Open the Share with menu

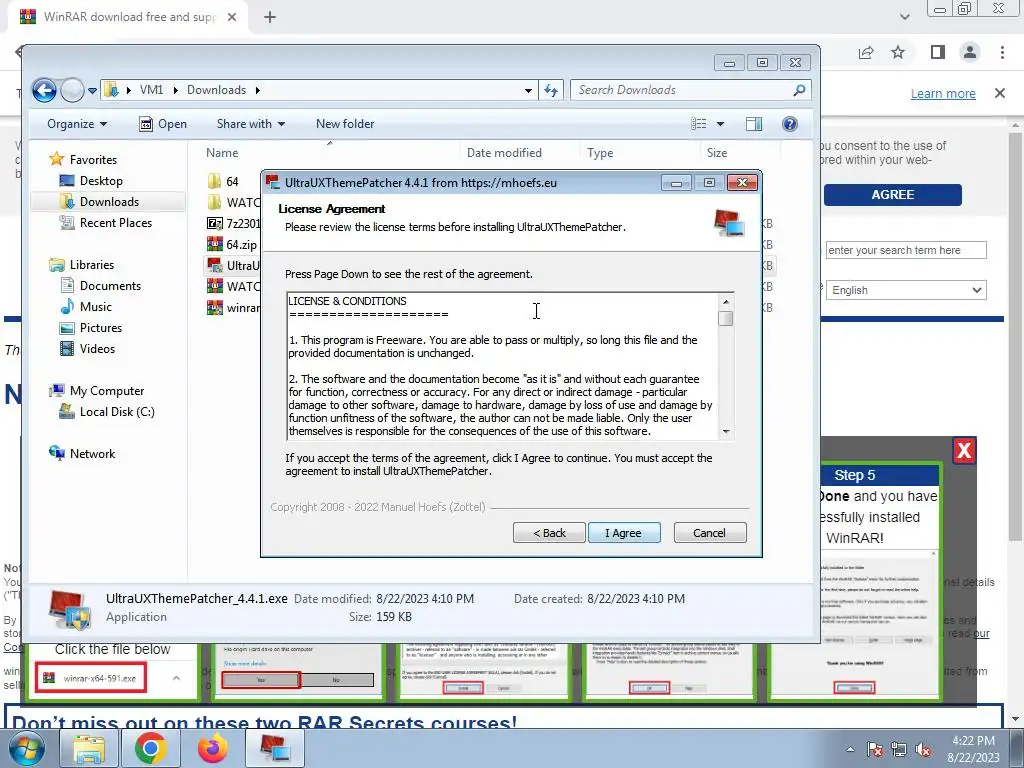tap(251, 124)
